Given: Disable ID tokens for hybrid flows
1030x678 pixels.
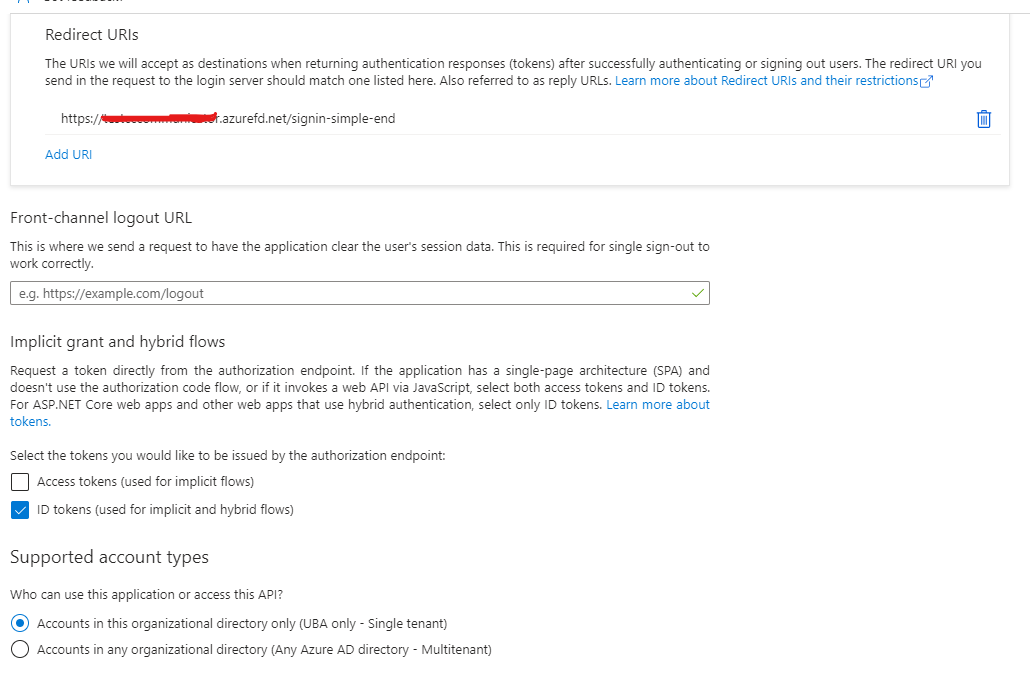Looking at the screenshot, I should click(x=19, y=510).
